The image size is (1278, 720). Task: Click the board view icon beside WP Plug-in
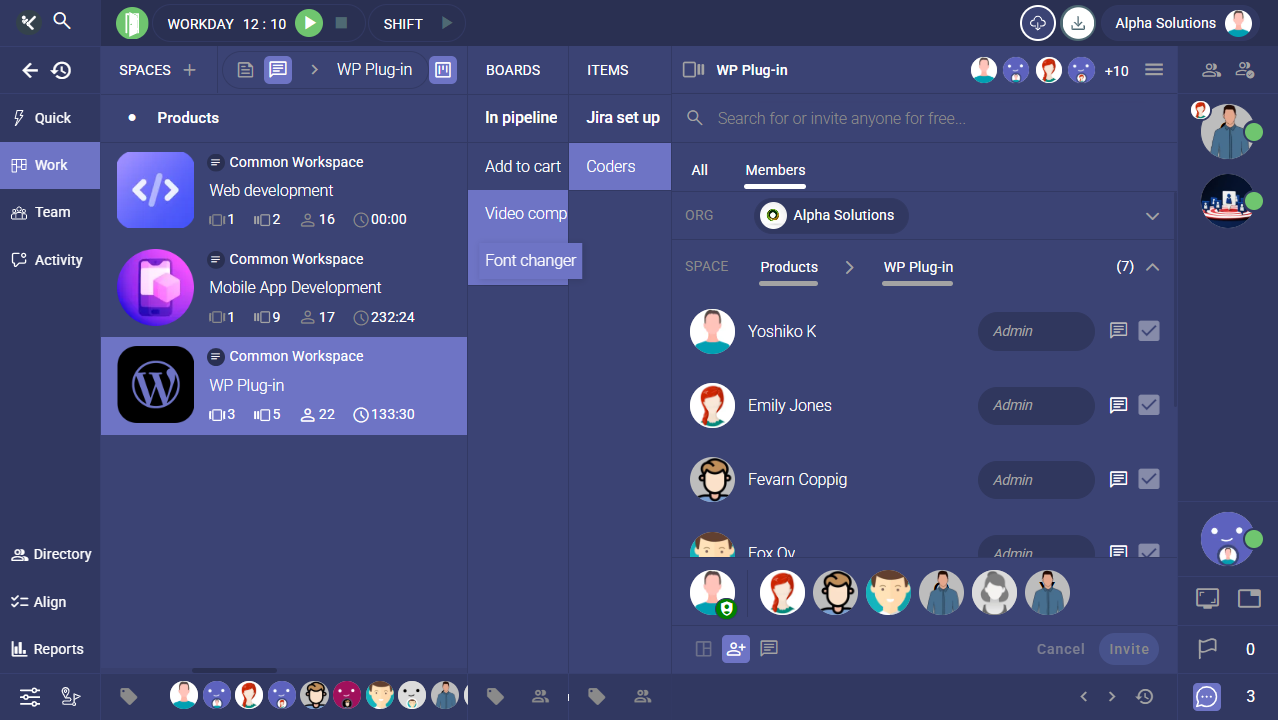[442, 70]
